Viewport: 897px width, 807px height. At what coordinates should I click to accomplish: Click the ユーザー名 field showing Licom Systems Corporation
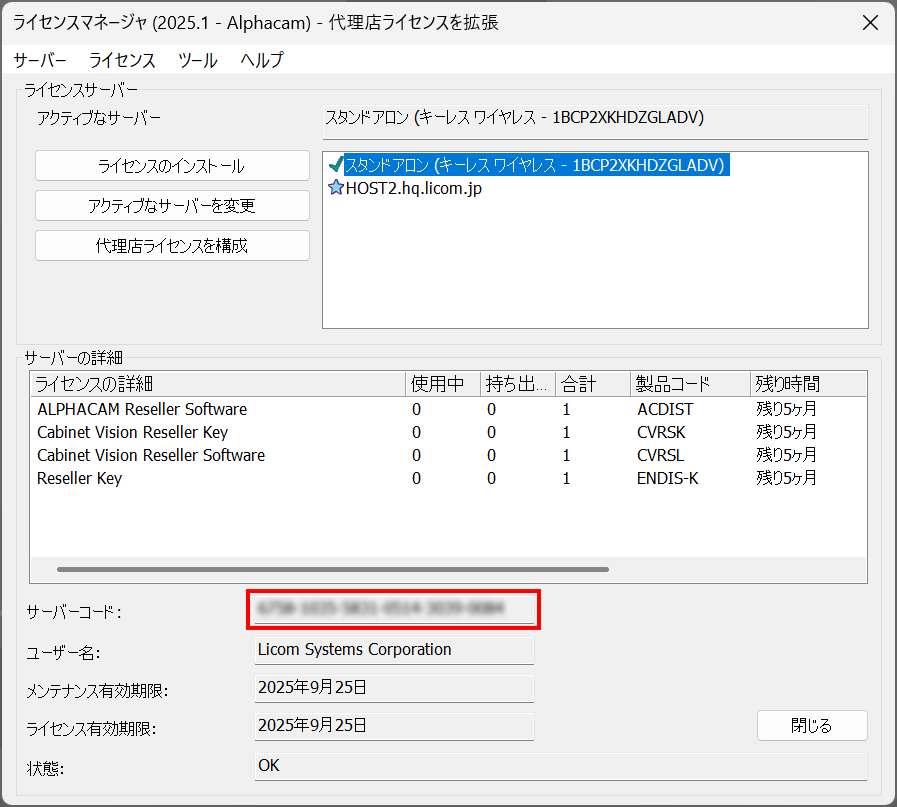point(394,650)
